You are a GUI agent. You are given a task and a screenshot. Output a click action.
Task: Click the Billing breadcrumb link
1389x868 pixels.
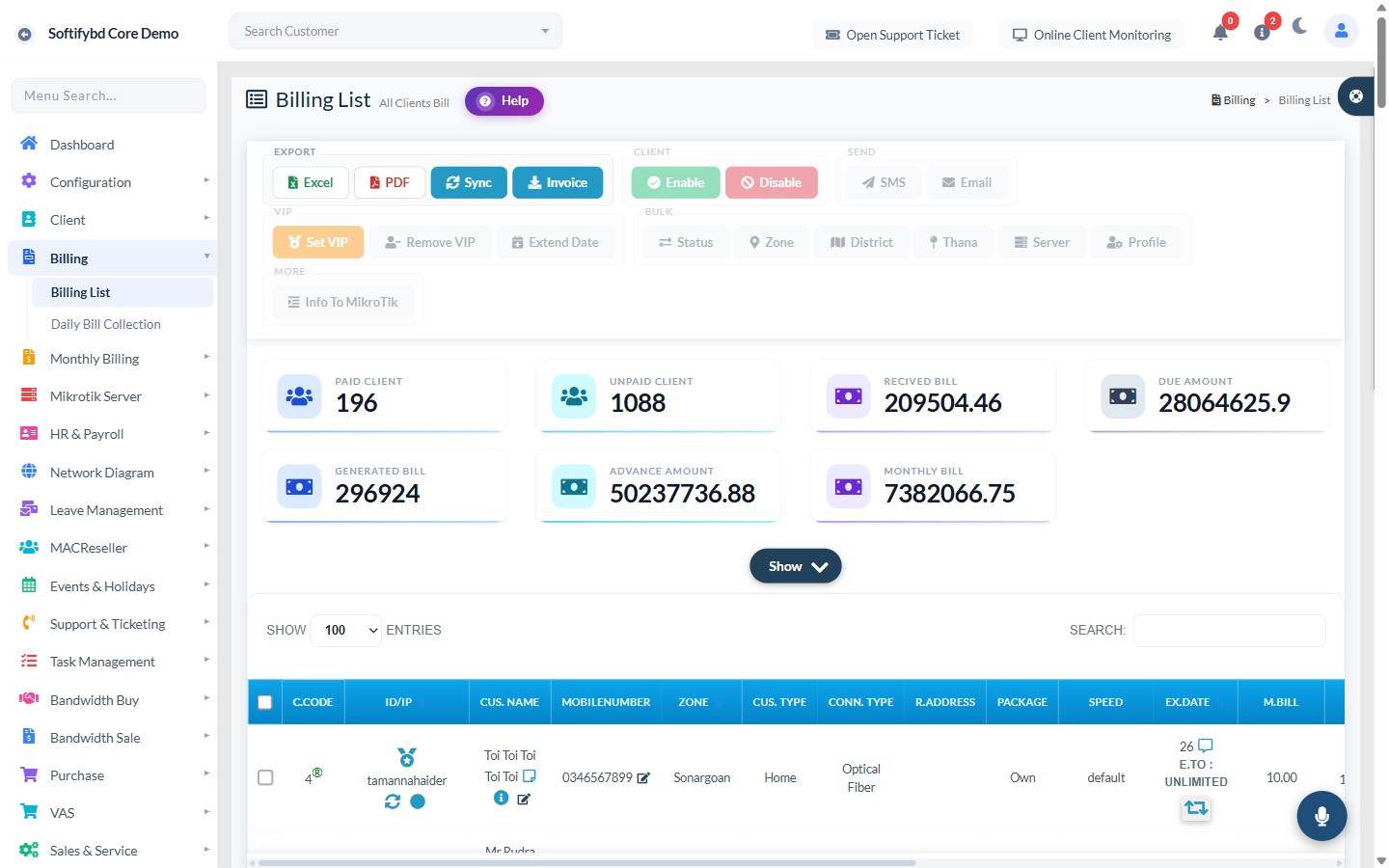pyautogui.click(x=1234, y=100)
